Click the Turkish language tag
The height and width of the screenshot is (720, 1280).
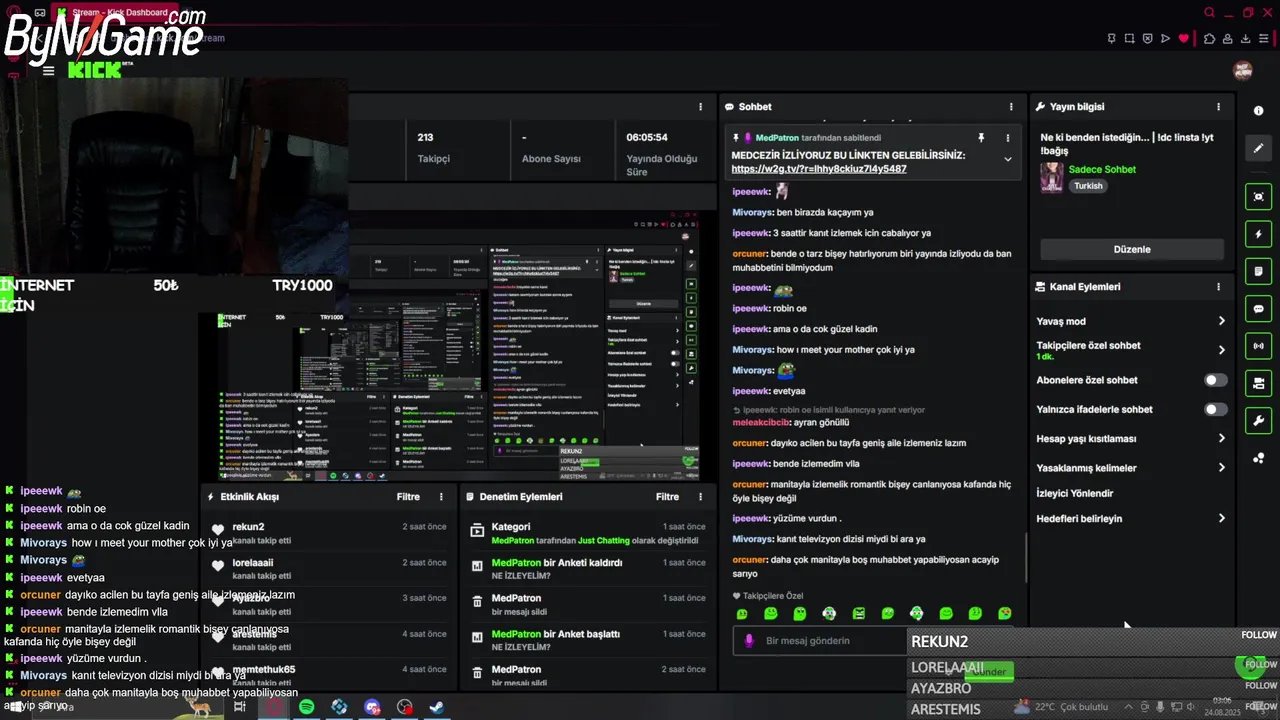(1088, 186)
